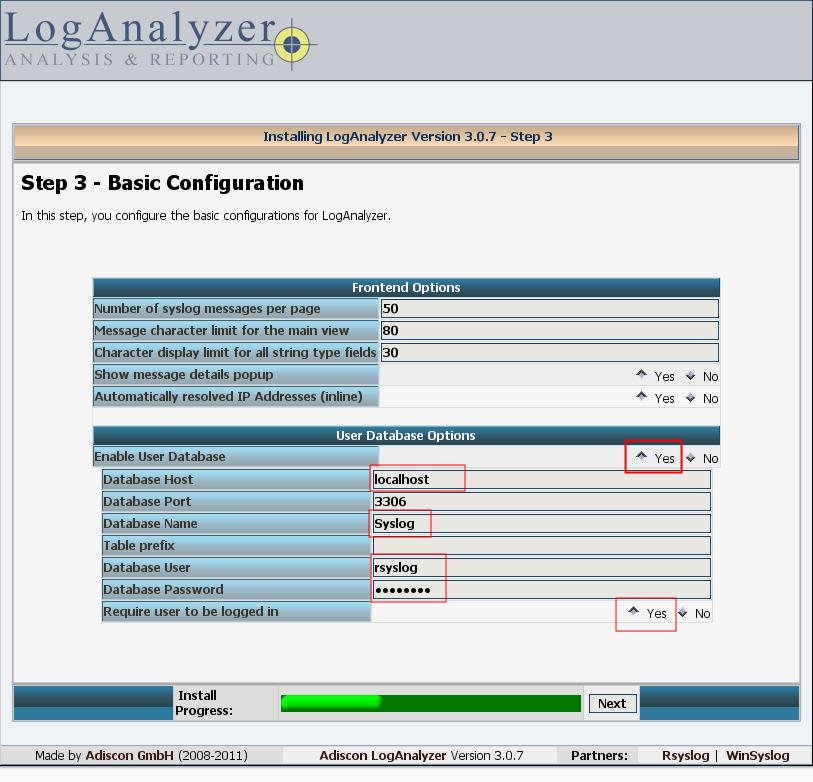Focus the Database Port field
The image size is (813, 782).
(541, 502)
